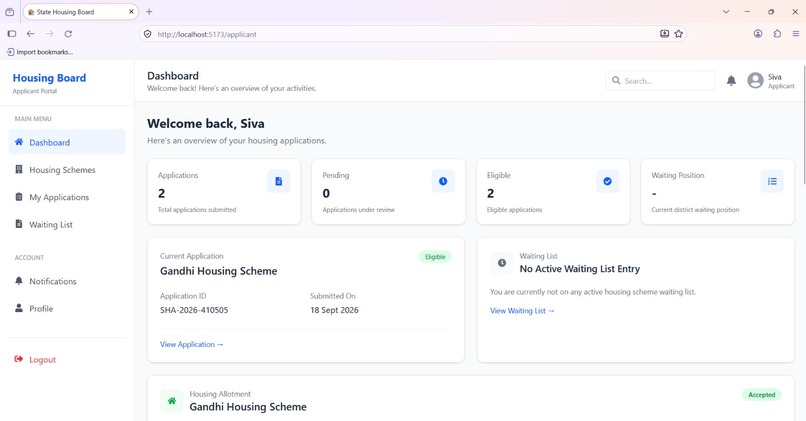
Task: Click Import bookmarks in bookmarks bar
Action: [40, 52]
